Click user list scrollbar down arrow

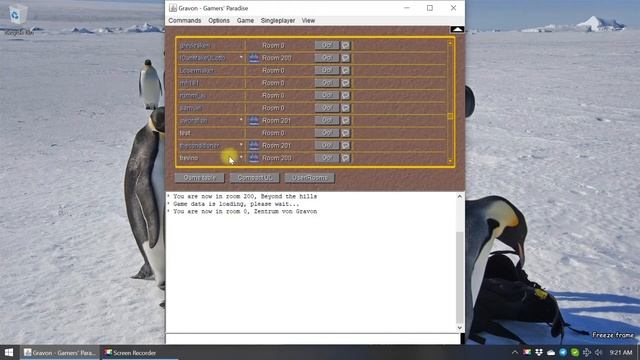450,161
